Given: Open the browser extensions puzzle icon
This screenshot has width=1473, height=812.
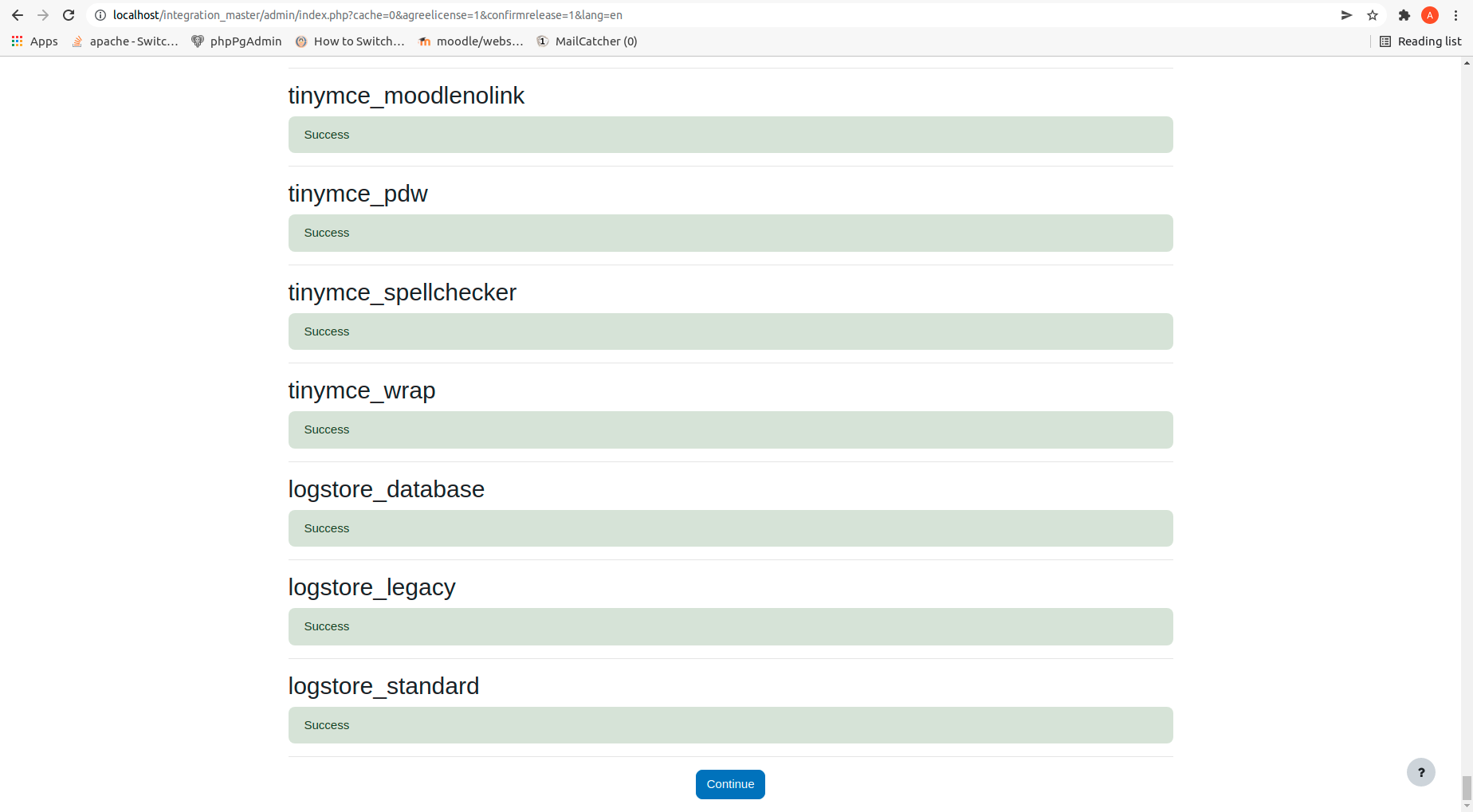Looking at the screenshot, I should pos(1404,15).
